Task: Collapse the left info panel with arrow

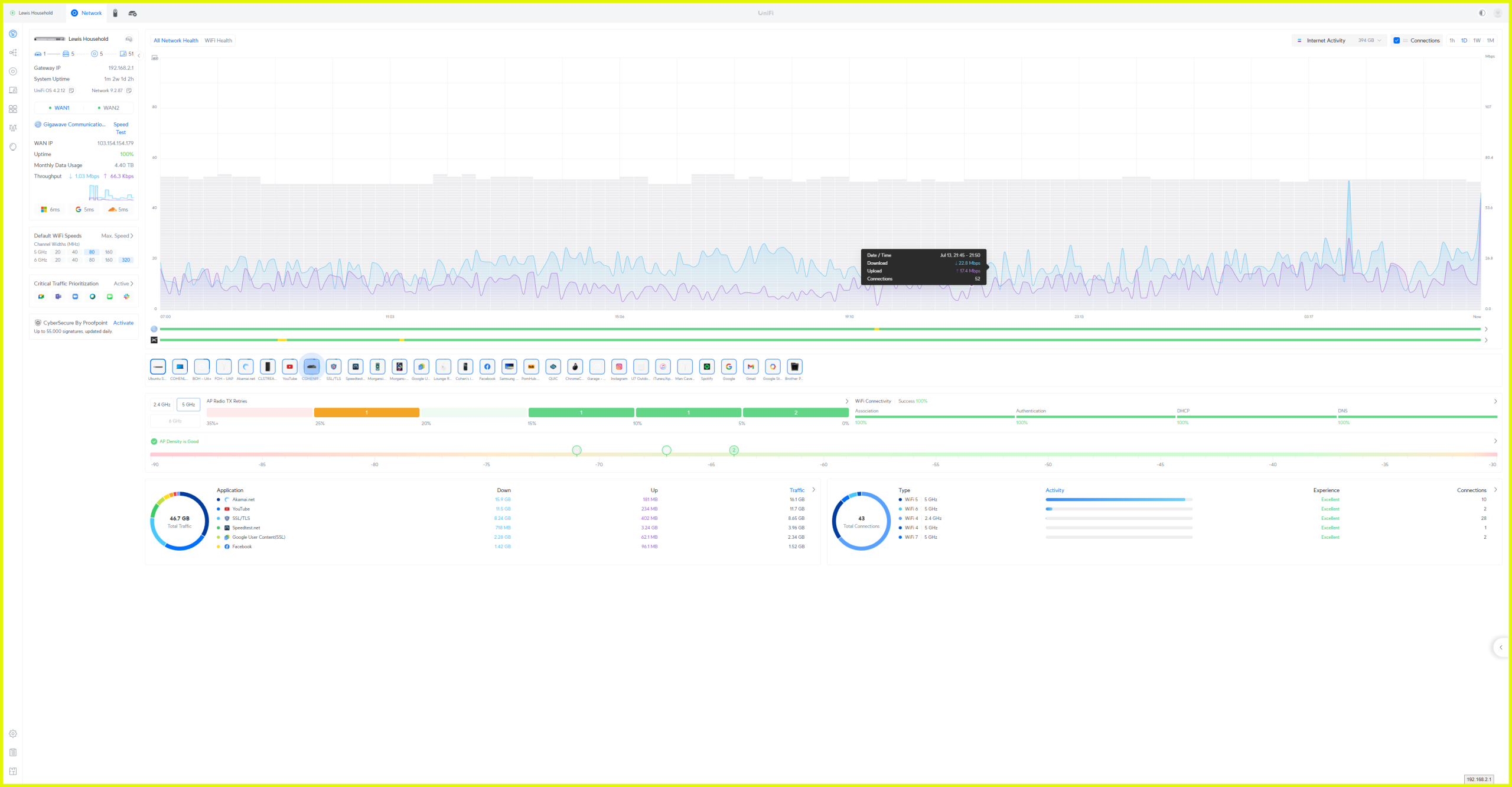Action: click(139, 55)
